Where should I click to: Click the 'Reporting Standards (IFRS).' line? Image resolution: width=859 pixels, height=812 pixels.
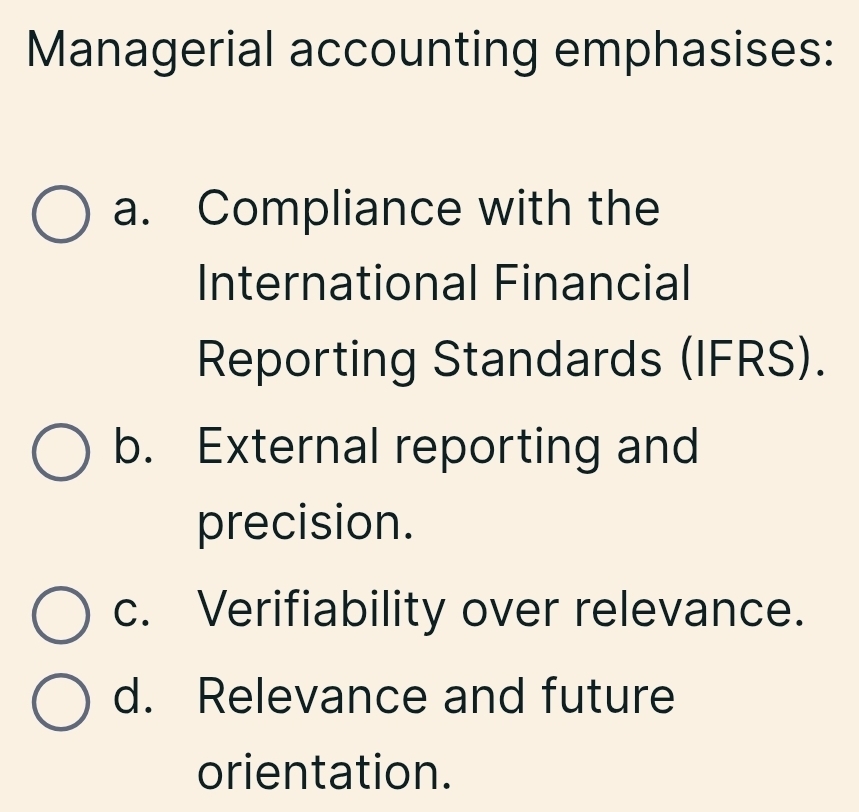point(512,361)
